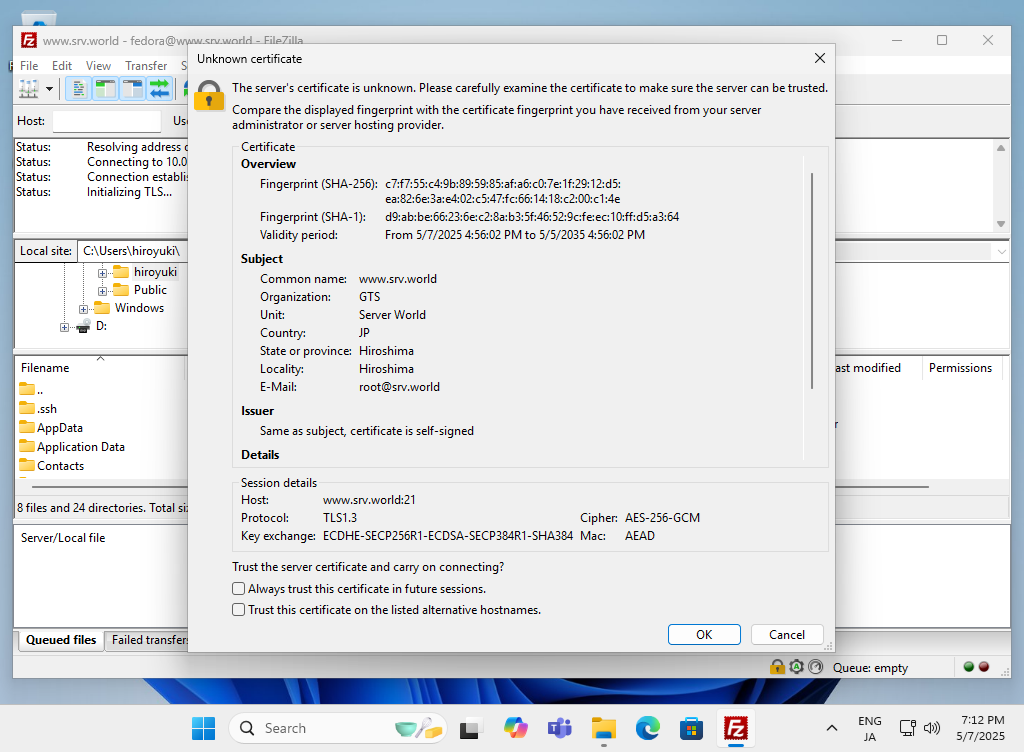
Task: Click the Windows taskbar Search box
Action: 338,728
